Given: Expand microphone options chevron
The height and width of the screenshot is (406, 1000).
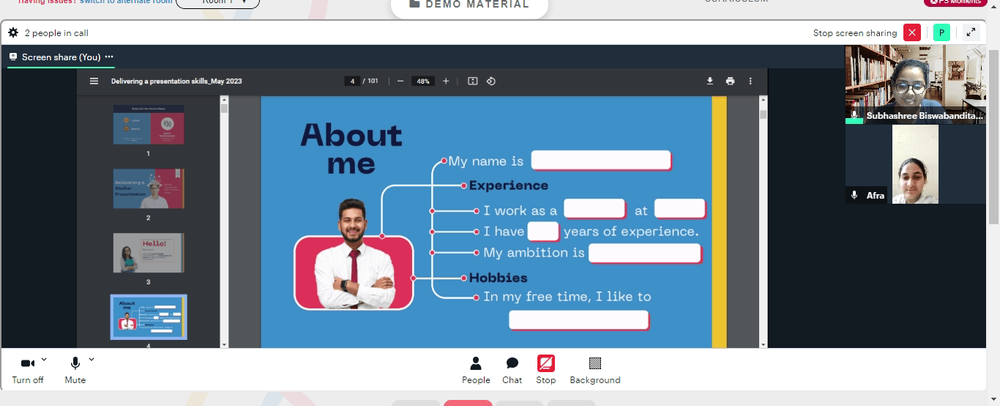Looking at the screenshot, I should point(91,359).
